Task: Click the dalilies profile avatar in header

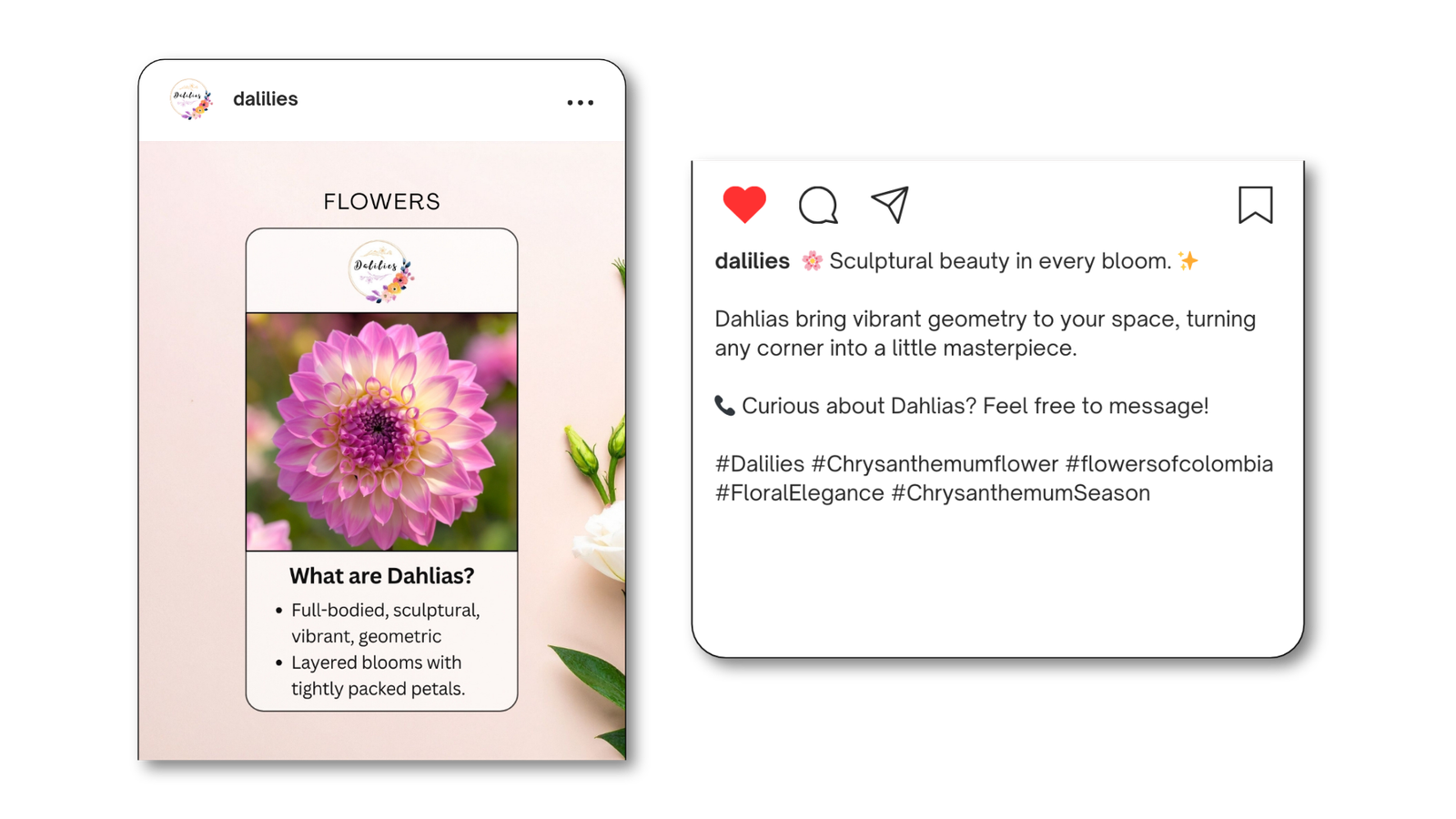Action: coord(191,99)
